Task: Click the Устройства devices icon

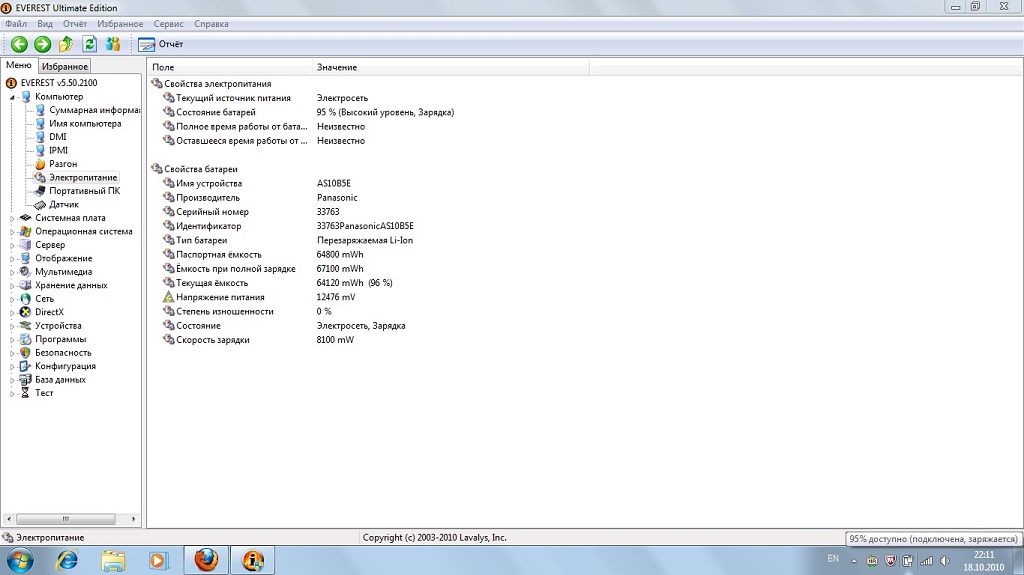Action: (x=25, y=325)
